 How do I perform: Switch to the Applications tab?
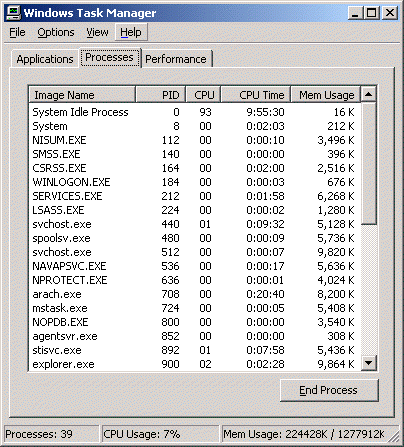tap(45, 59)
